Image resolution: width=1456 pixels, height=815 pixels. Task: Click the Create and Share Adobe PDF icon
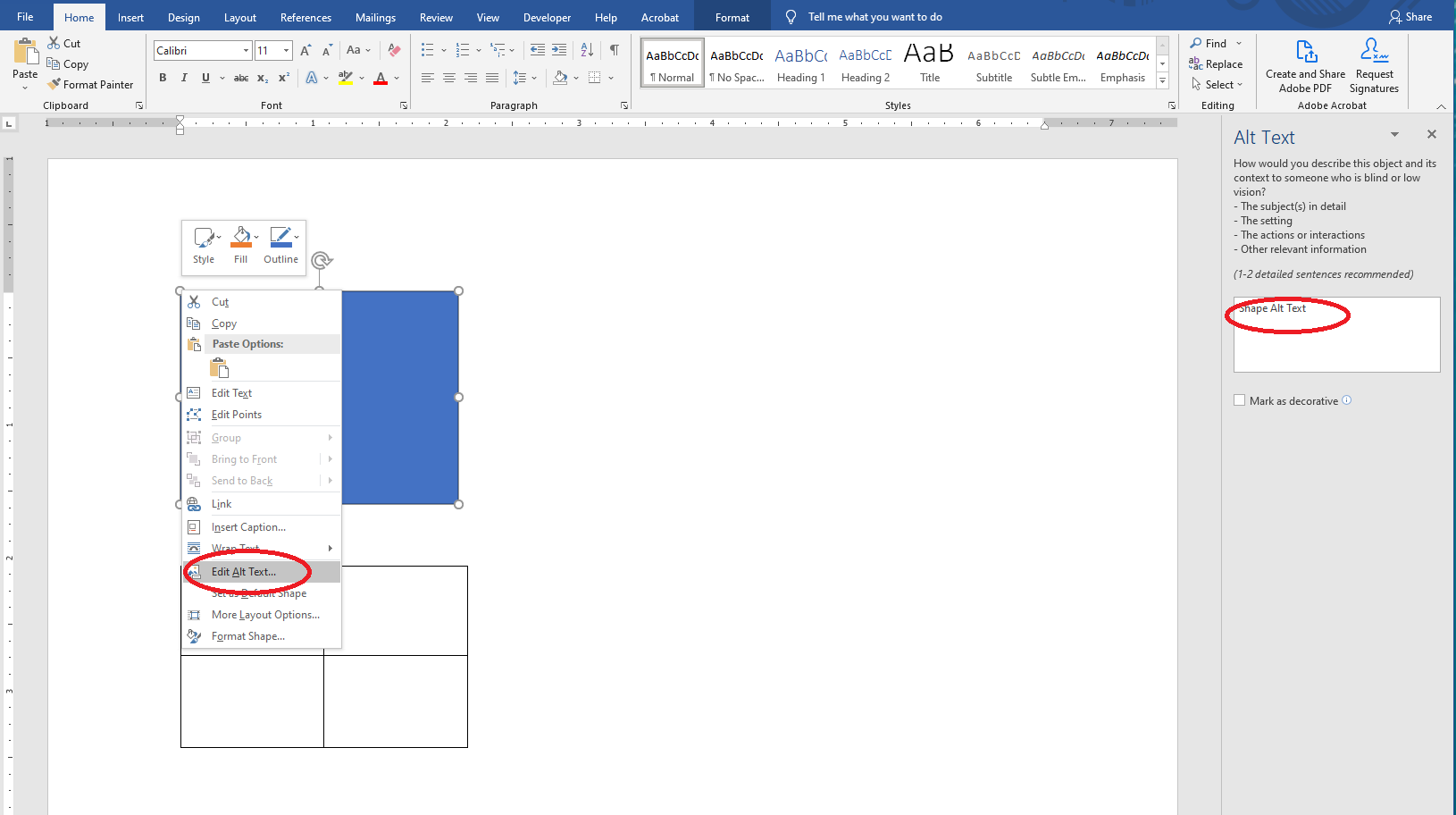1305,66
